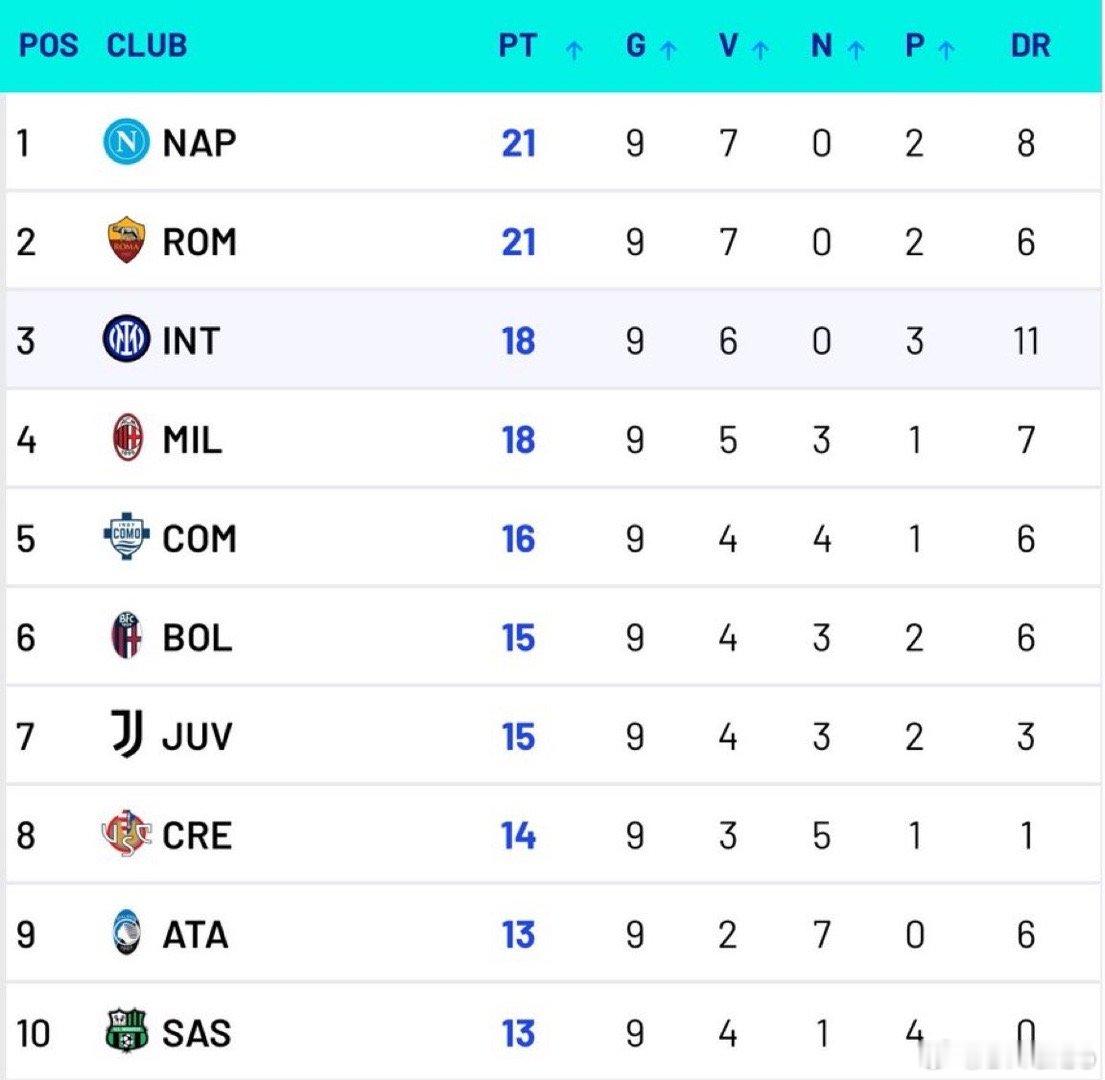Click the CLUB column header
The width and height of the screenshot is (1105, 1080).
(x=147, y=46)
